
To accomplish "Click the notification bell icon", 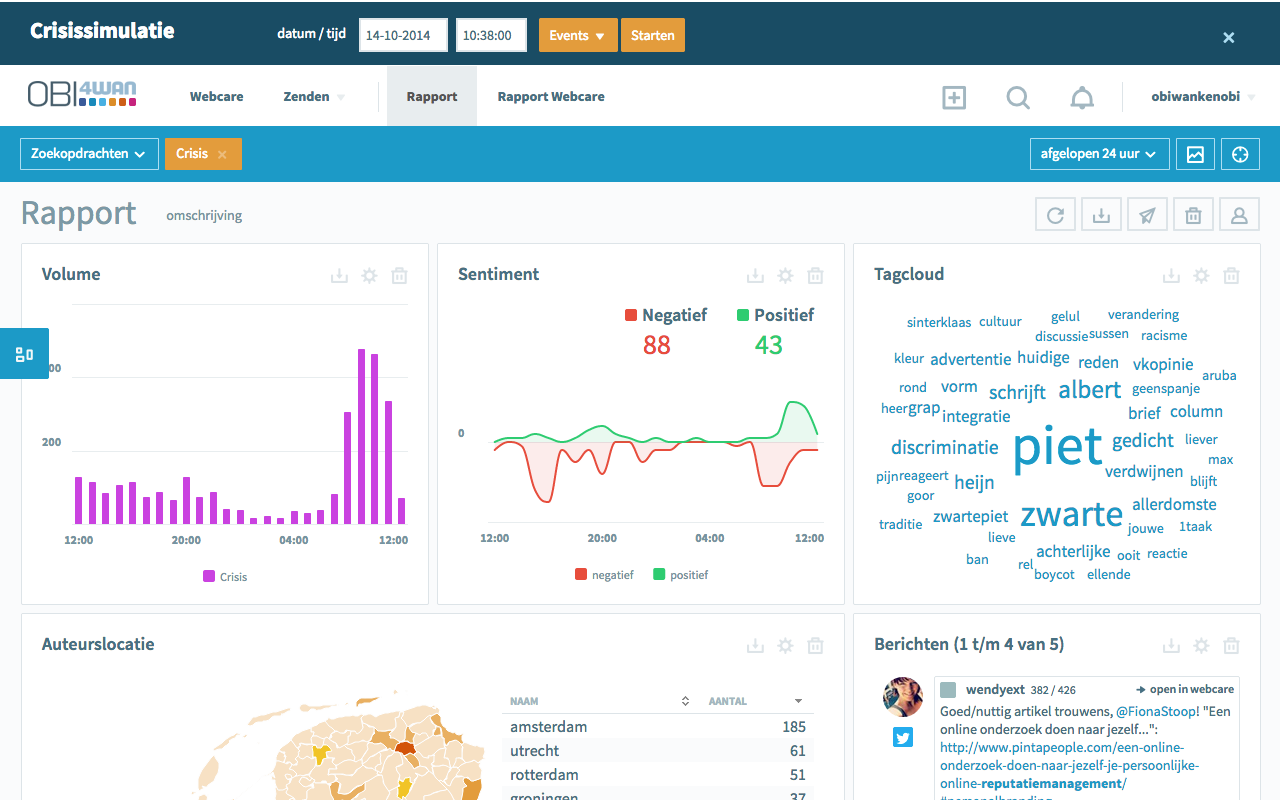I will point(1081,97).
